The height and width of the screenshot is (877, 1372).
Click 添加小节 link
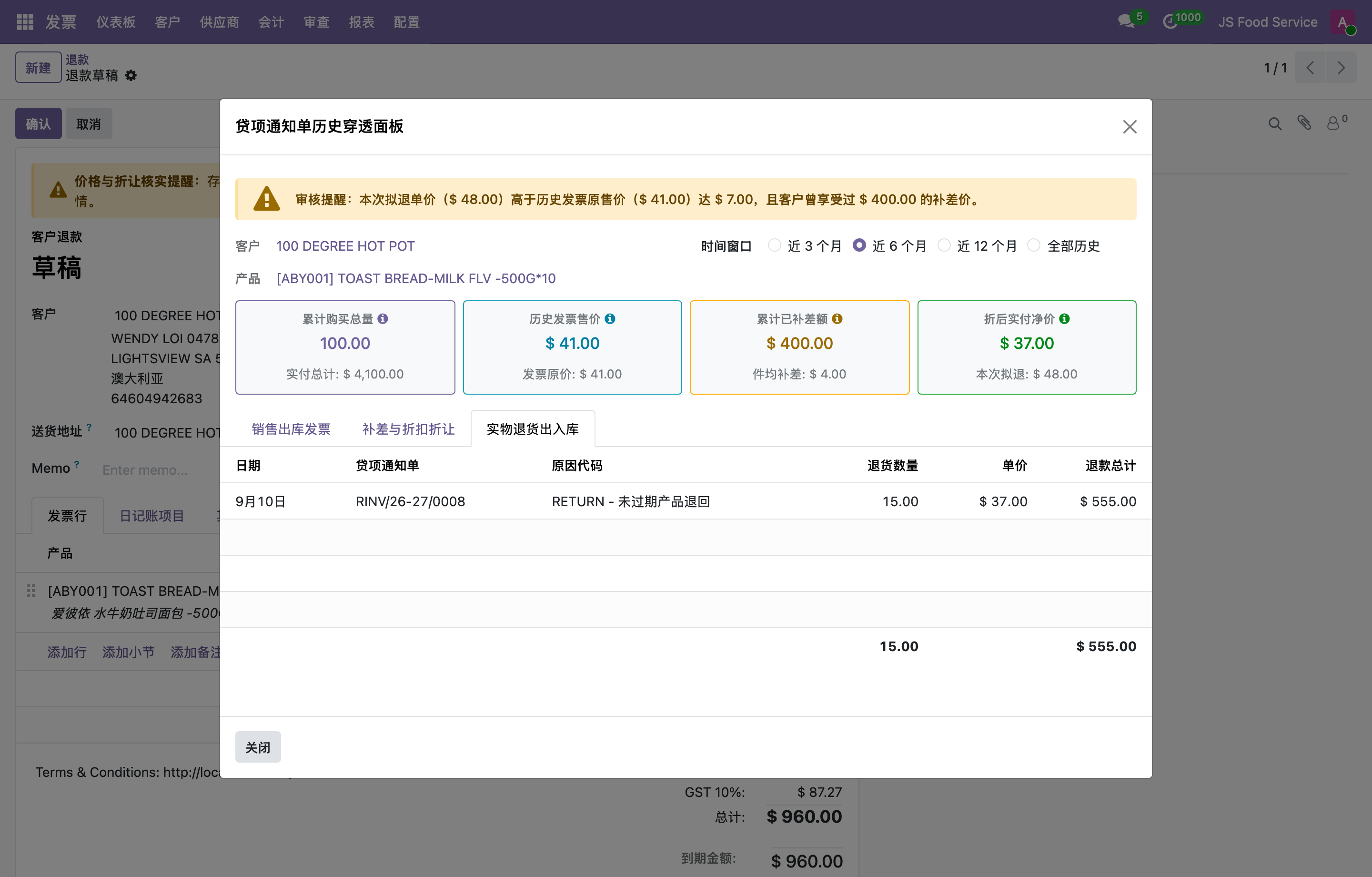click(x=128, y=652)
